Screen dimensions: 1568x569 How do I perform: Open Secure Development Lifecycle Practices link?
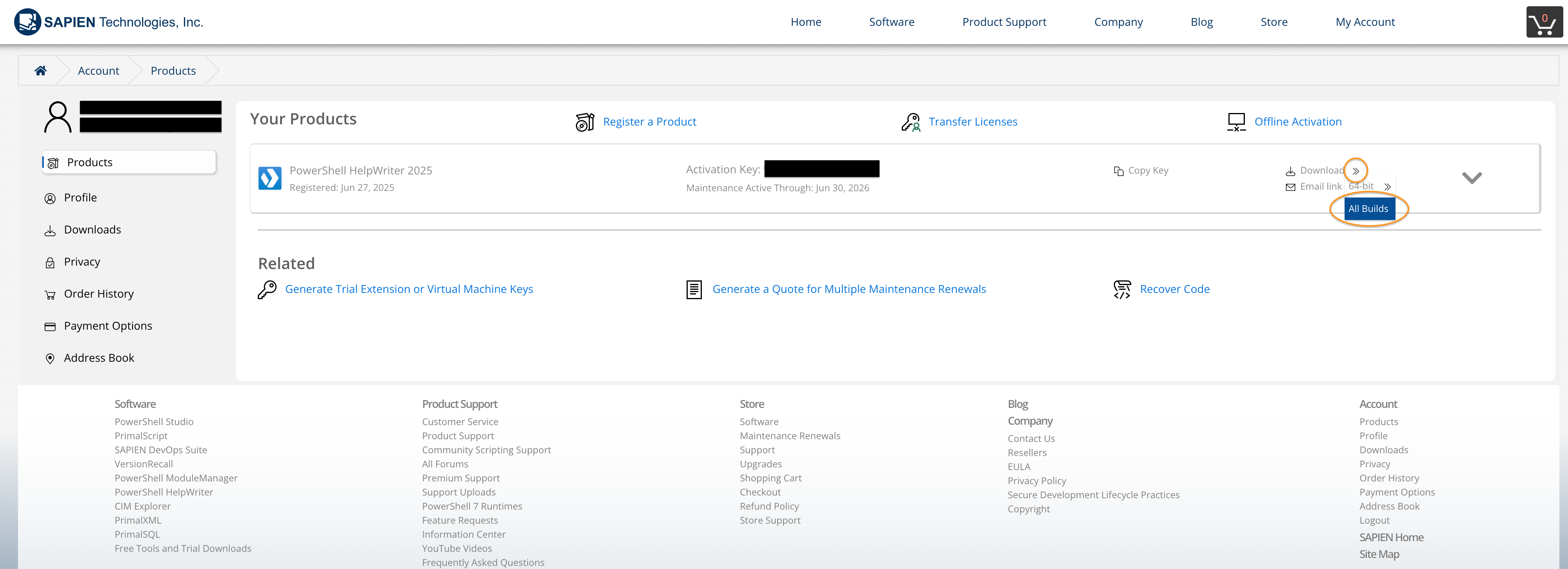(1093, 495)
